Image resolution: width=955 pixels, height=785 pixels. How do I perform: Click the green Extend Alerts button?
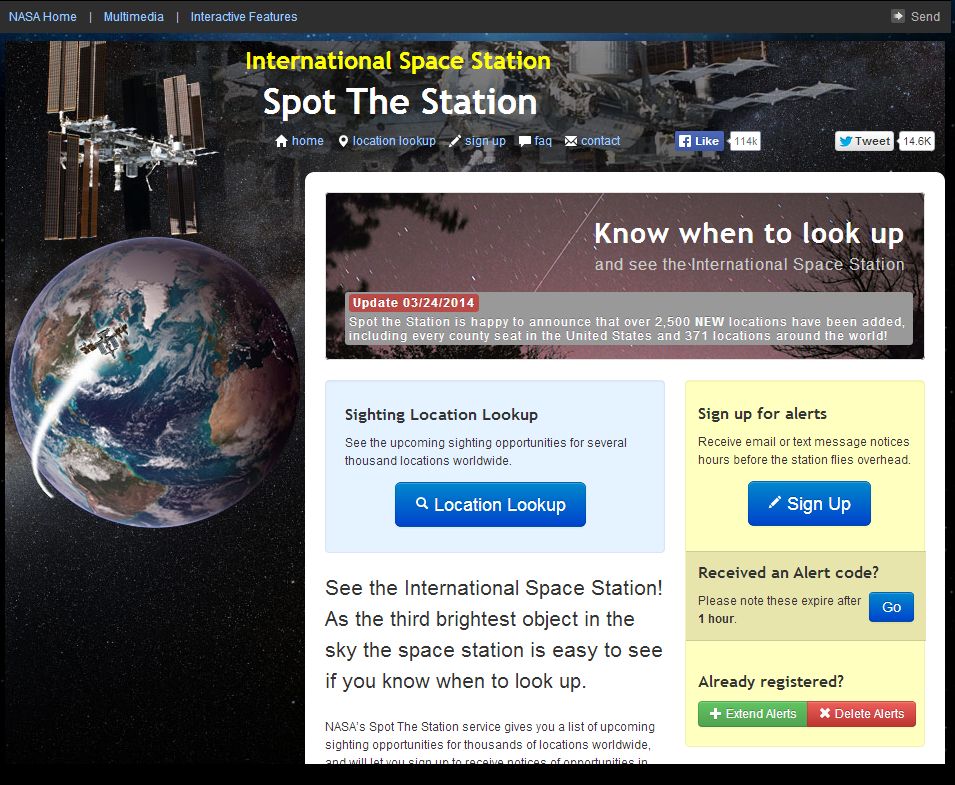click(752, 714)
